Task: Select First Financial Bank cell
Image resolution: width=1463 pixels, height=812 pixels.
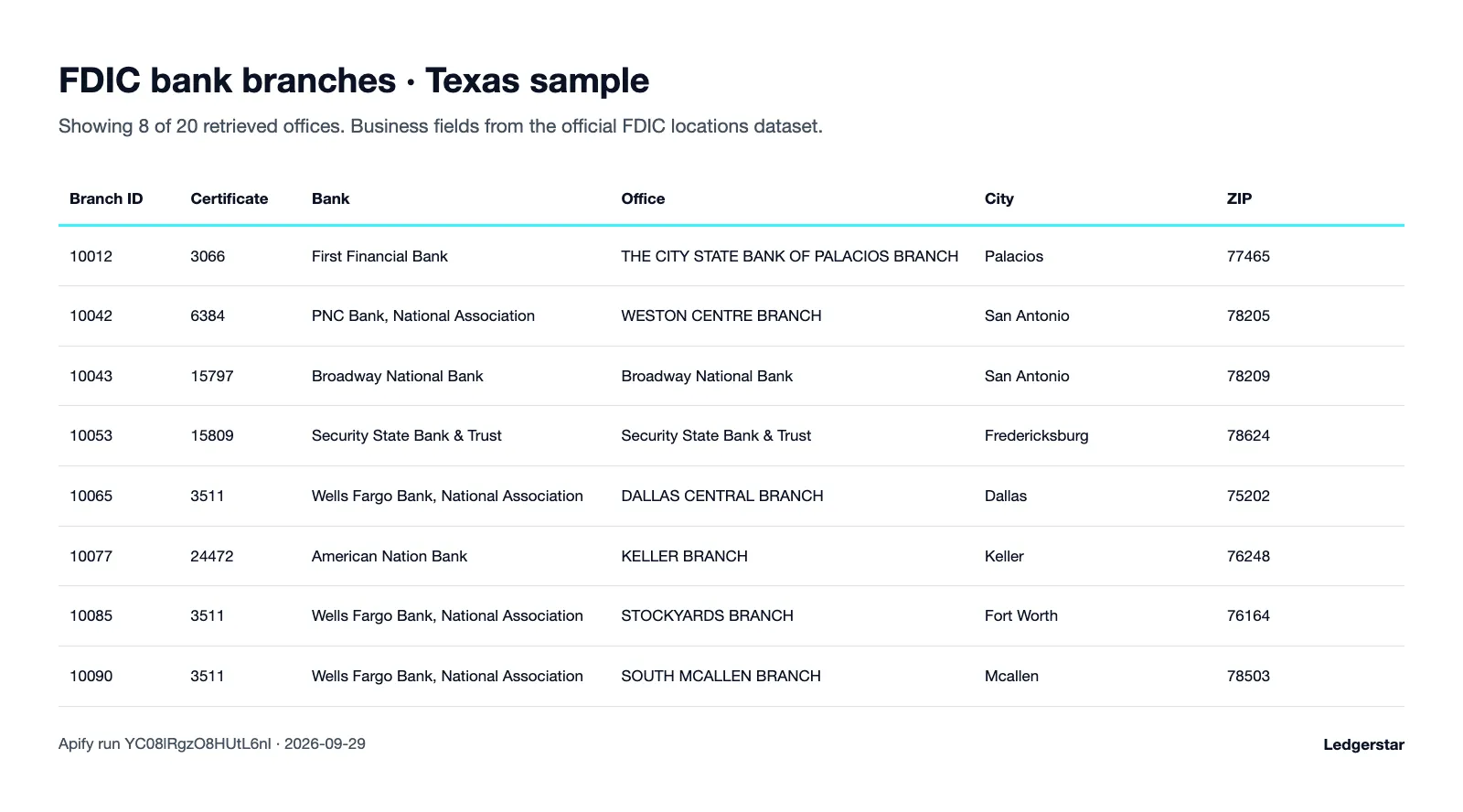Action: tap(379, 256)
